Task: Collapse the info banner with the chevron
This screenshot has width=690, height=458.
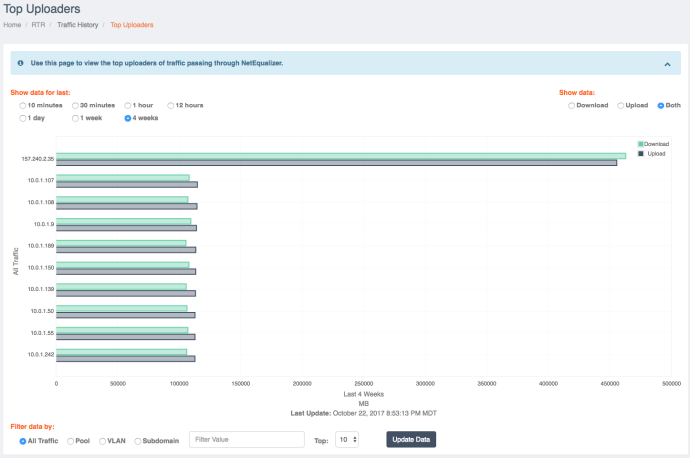Action: coord(666,63)
